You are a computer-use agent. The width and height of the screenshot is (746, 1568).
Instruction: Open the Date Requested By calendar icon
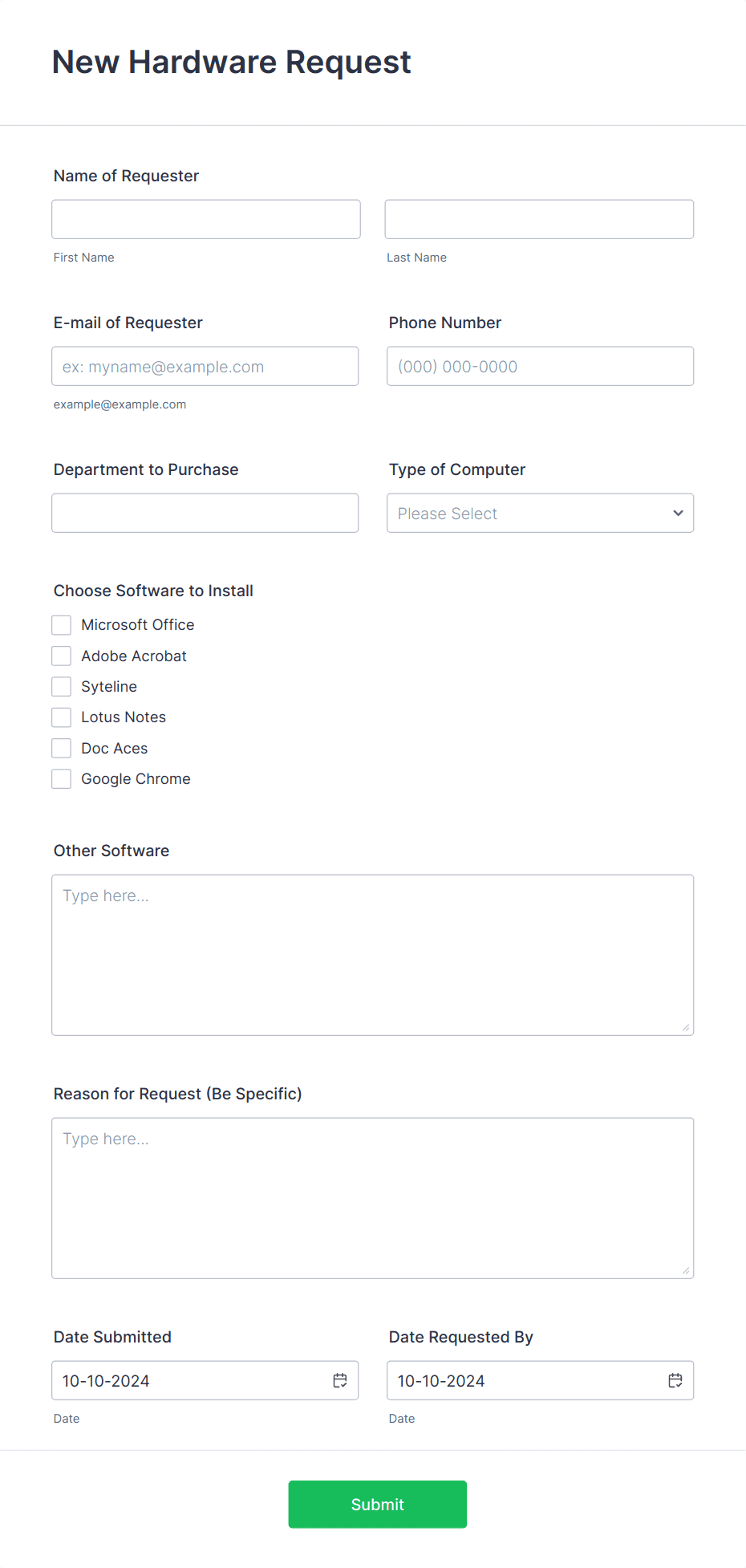[675, 1380]
